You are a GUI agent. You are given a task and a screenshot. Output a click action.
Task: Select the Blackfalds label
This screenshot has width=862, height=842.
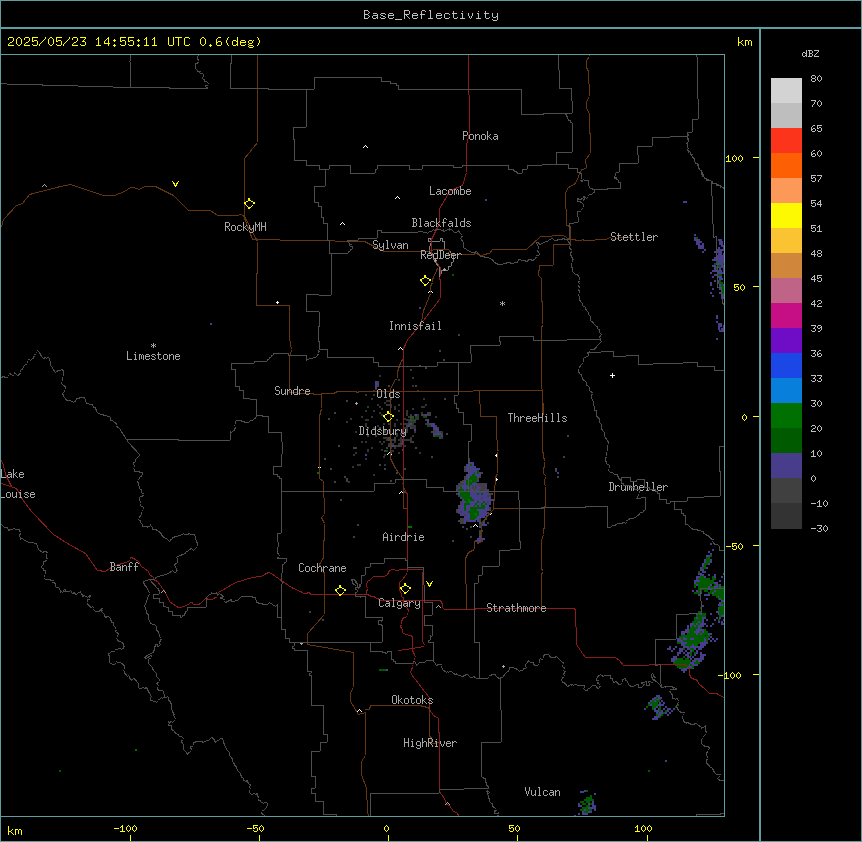(x=441, y=223)
